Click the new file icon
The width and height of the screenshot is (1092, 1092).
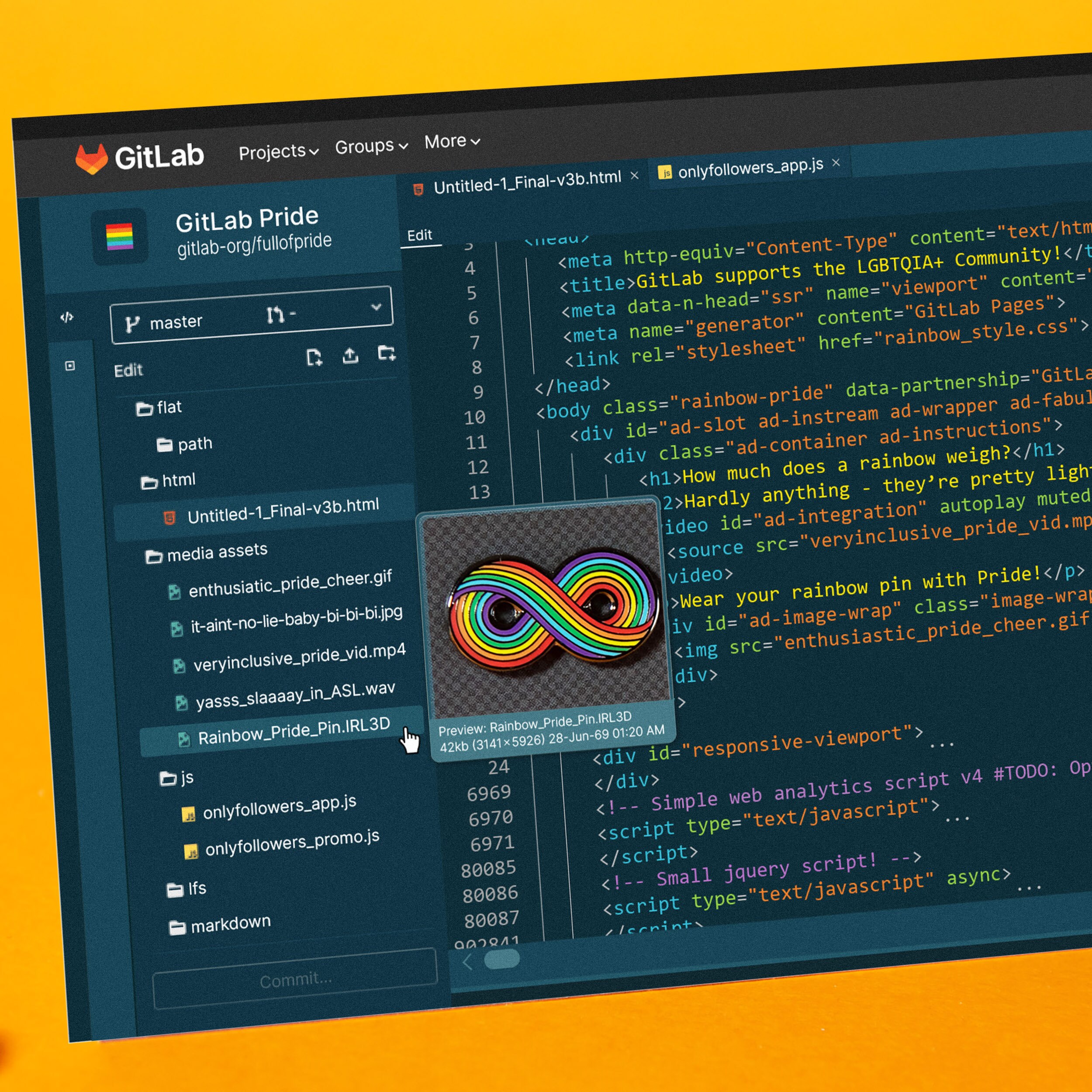pos(314,358)
